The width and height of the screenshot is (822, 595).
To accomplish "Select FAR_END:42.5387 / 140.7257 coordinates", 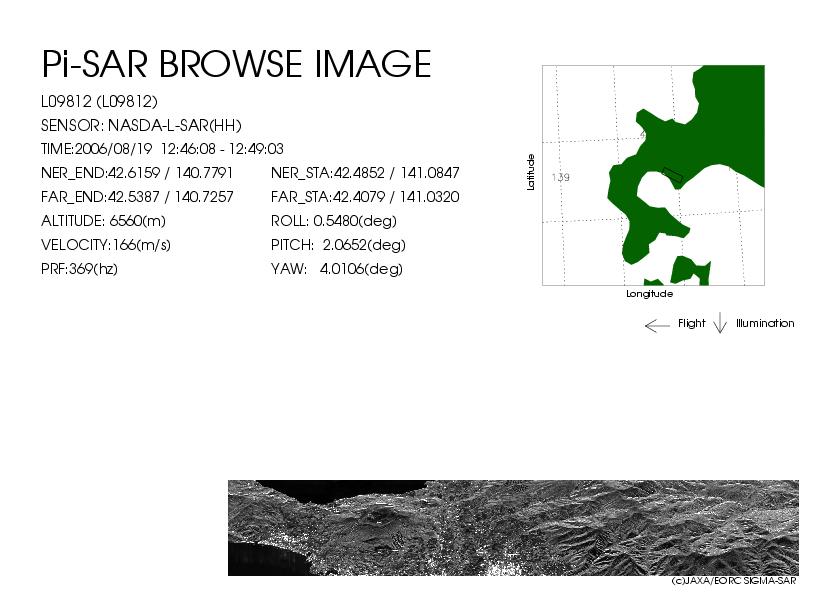I will pyautogui.click(x=137, y=197).
